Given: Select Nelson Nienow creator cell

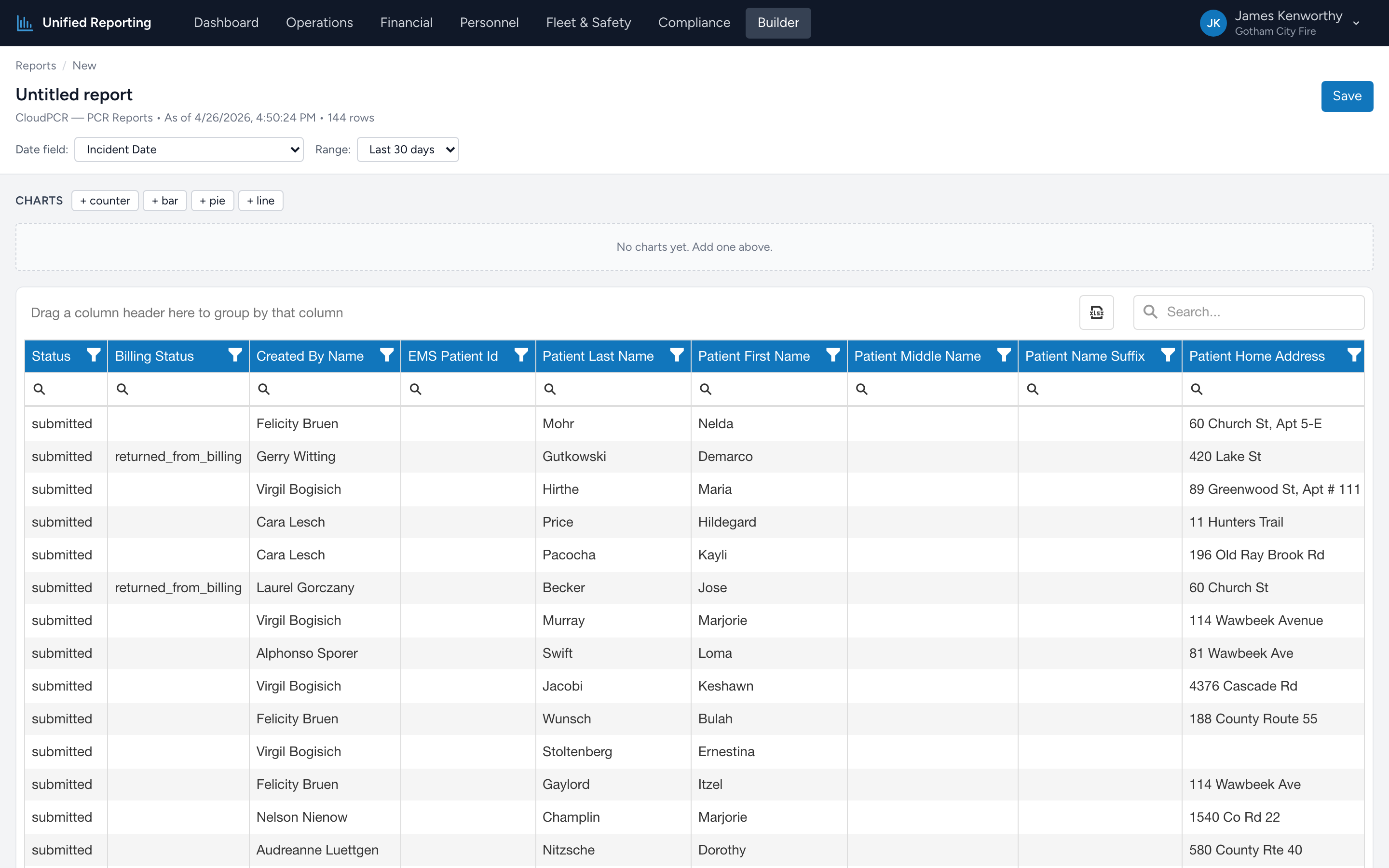Looking at the screenshot, I should [325, 817].
